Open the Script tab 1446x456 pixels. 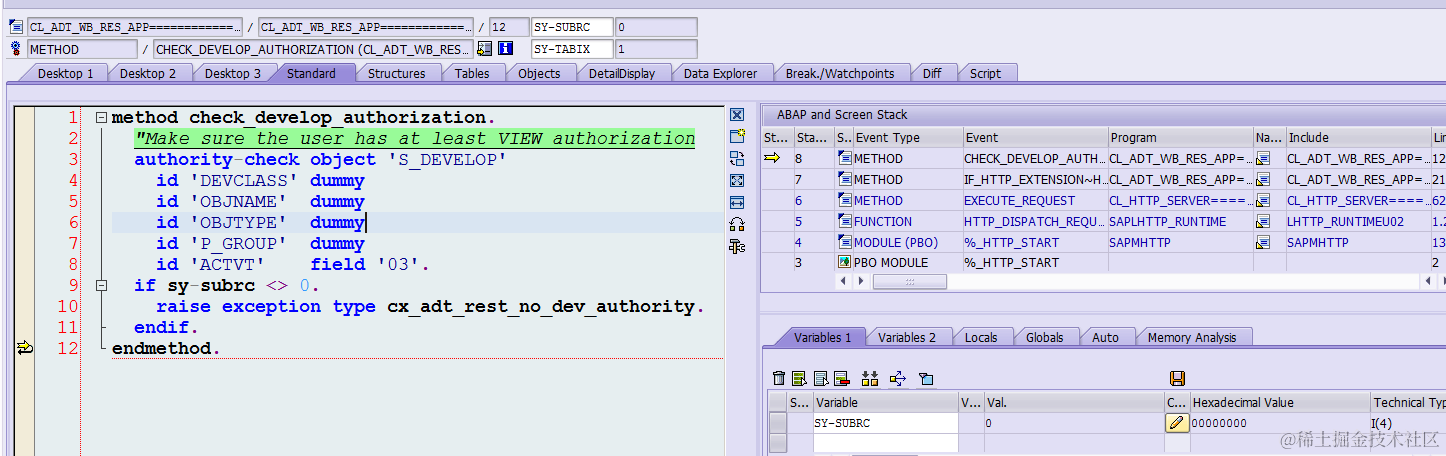tap(985, 73)
